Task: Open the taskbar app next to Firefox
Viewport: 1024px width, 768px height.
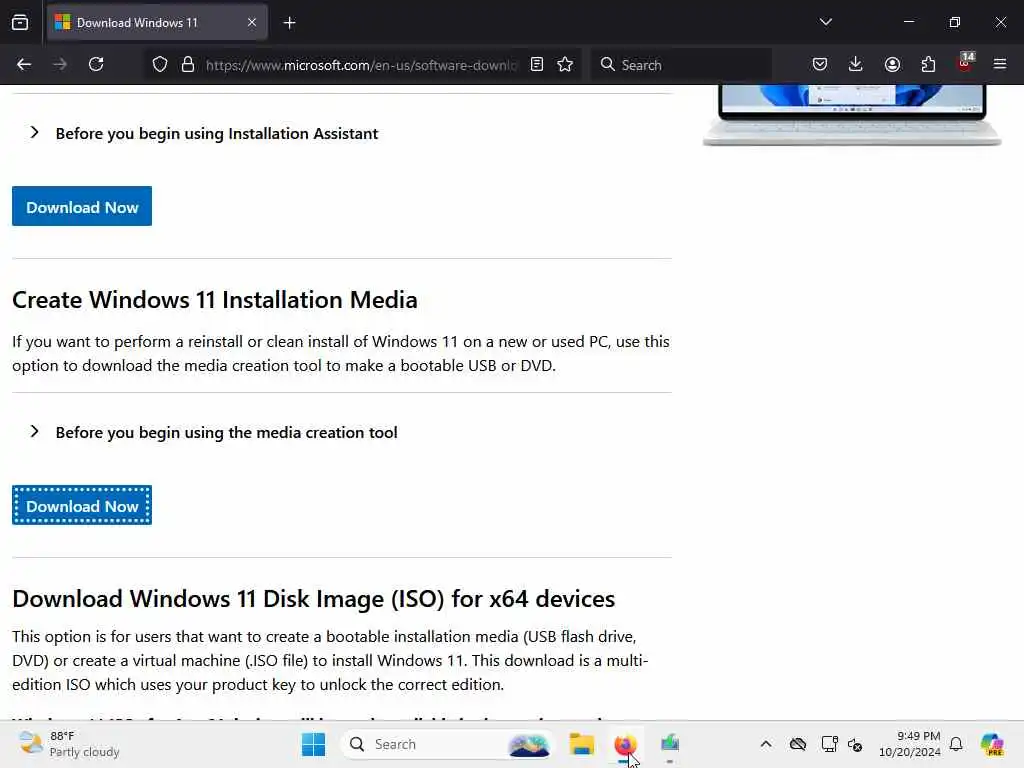Action: [670, 744]
